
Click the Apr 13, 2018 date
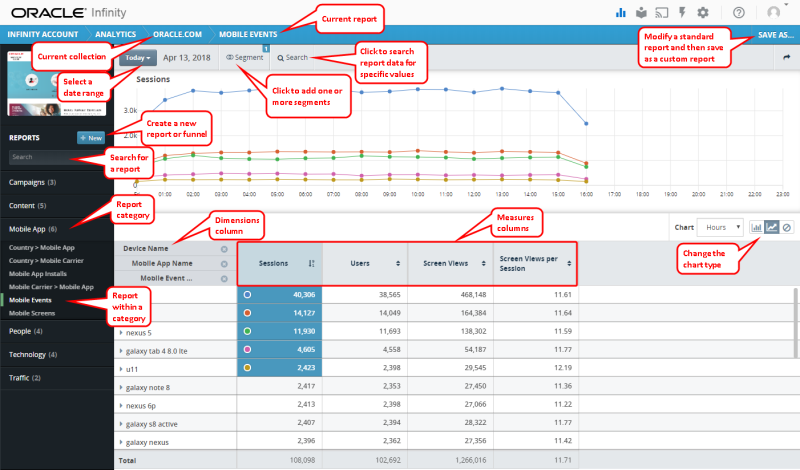coord(187,58)
